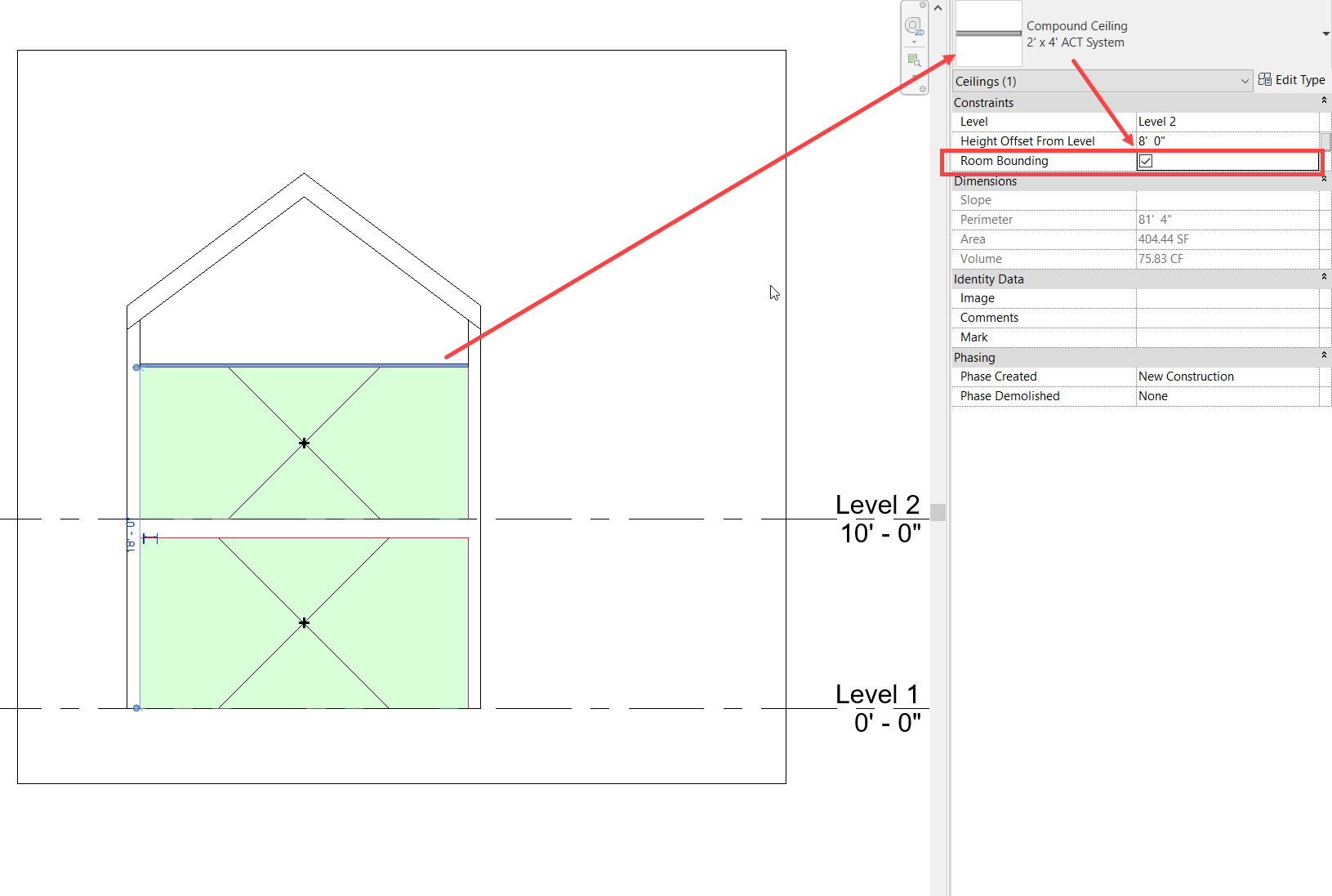The image size is (1332, 896).
Task: Click the Height Offset From Level value 8' 0"
Action: pos(1227,141)
